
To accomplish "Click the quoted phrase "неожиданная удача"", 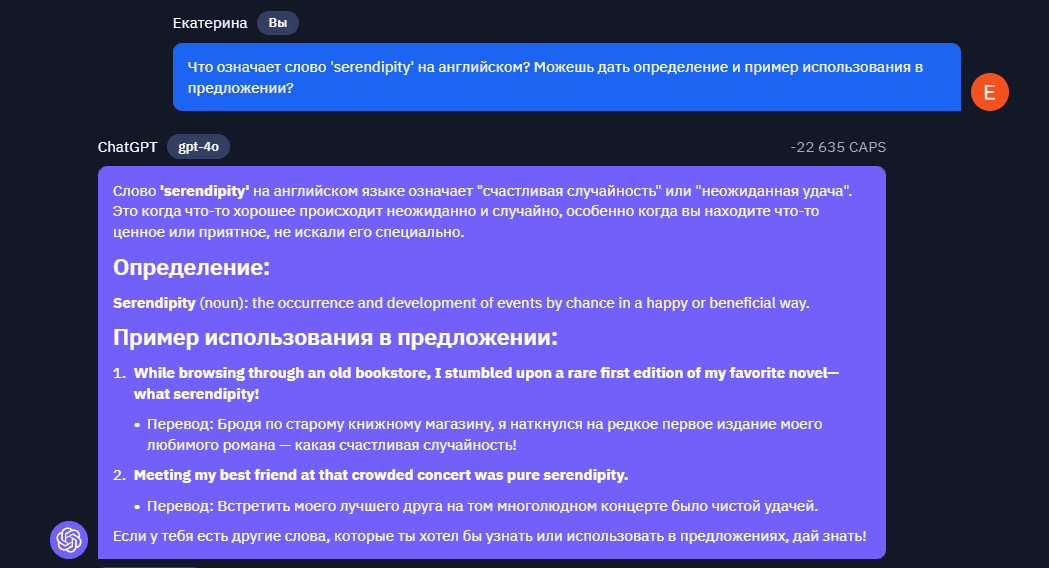I will [773, 191].
